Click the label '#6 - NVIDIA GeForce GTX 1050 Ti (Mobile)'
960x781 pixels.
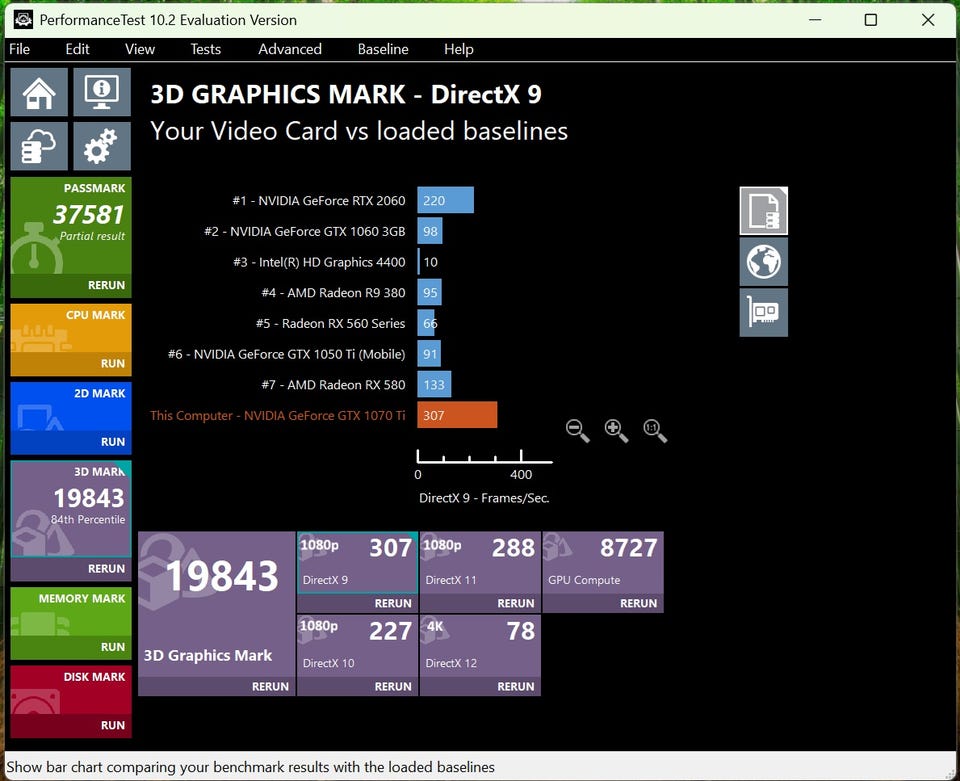point(287,354)
